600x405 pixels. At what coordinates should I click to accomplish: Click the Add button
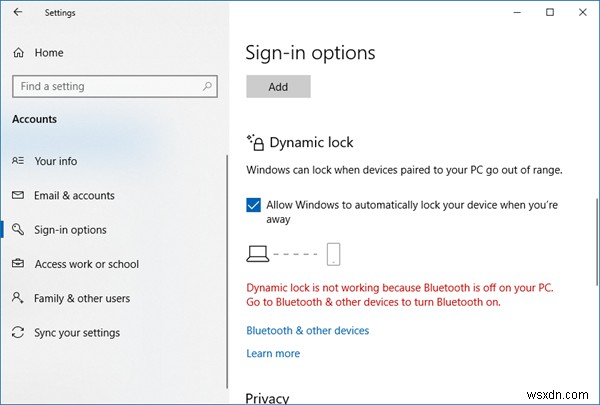click(278, 87)
